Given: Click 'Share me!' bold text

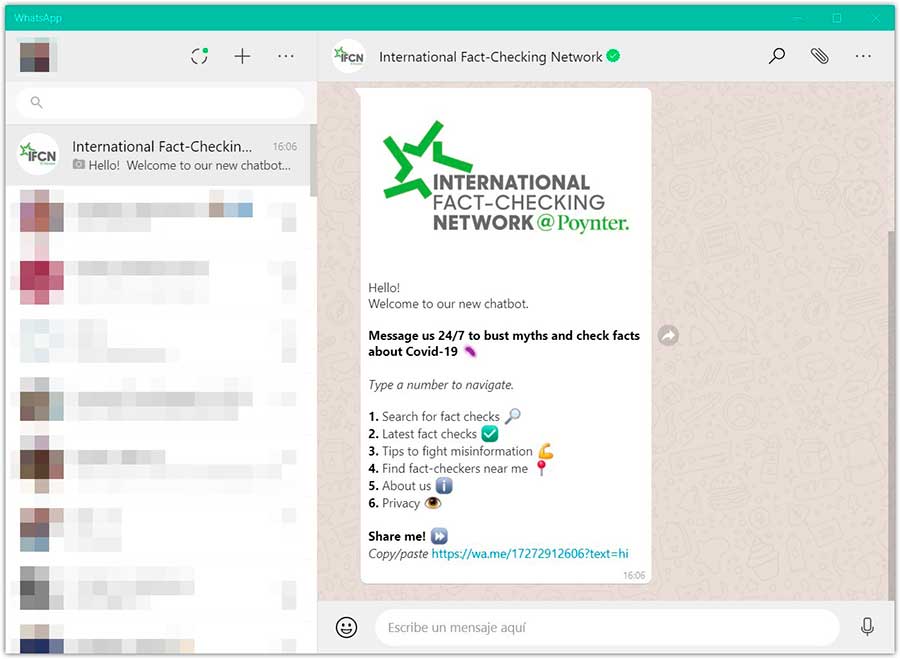Looking at the screenshot, I should tap(397, 536).
